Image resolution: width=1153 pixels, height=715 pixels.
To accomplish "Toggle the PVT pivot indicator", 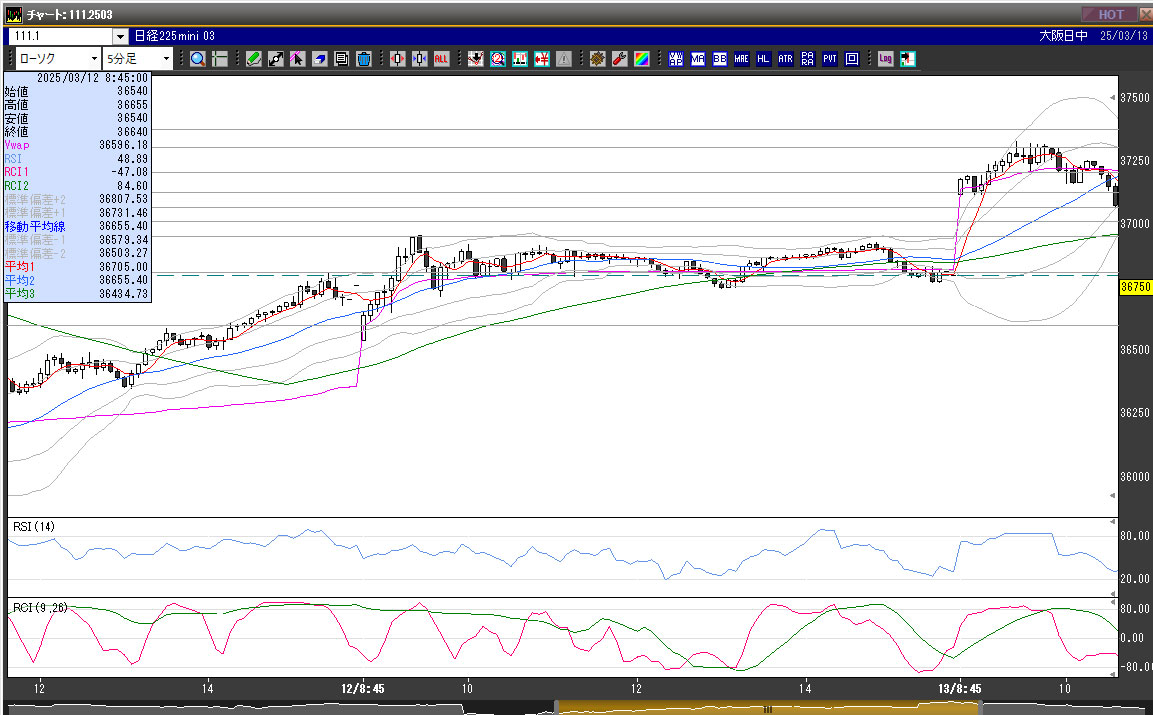I will click(829, 59).
